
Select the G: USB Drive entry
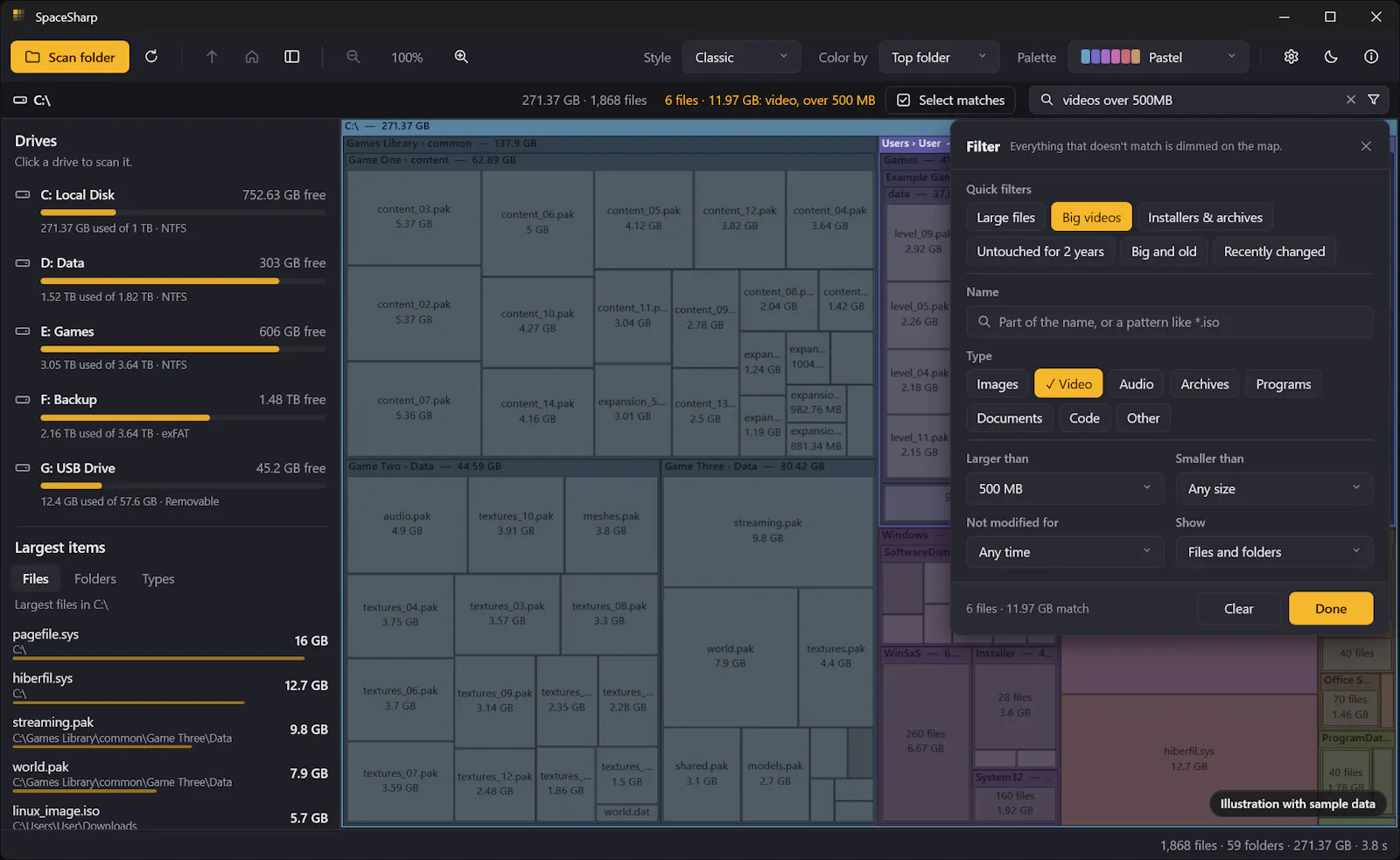[x=171, y=484]
